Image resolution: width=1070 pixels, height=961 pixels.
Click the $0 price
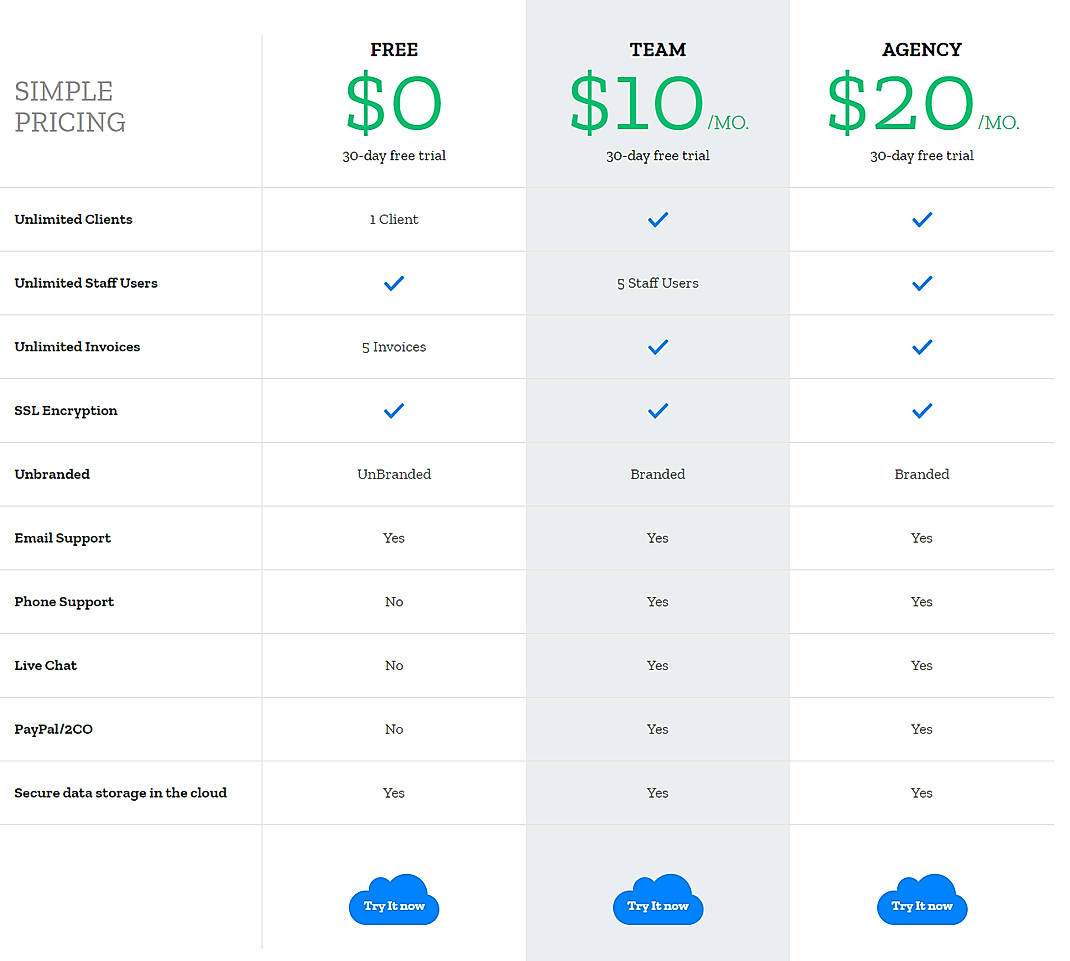point(394,102)
